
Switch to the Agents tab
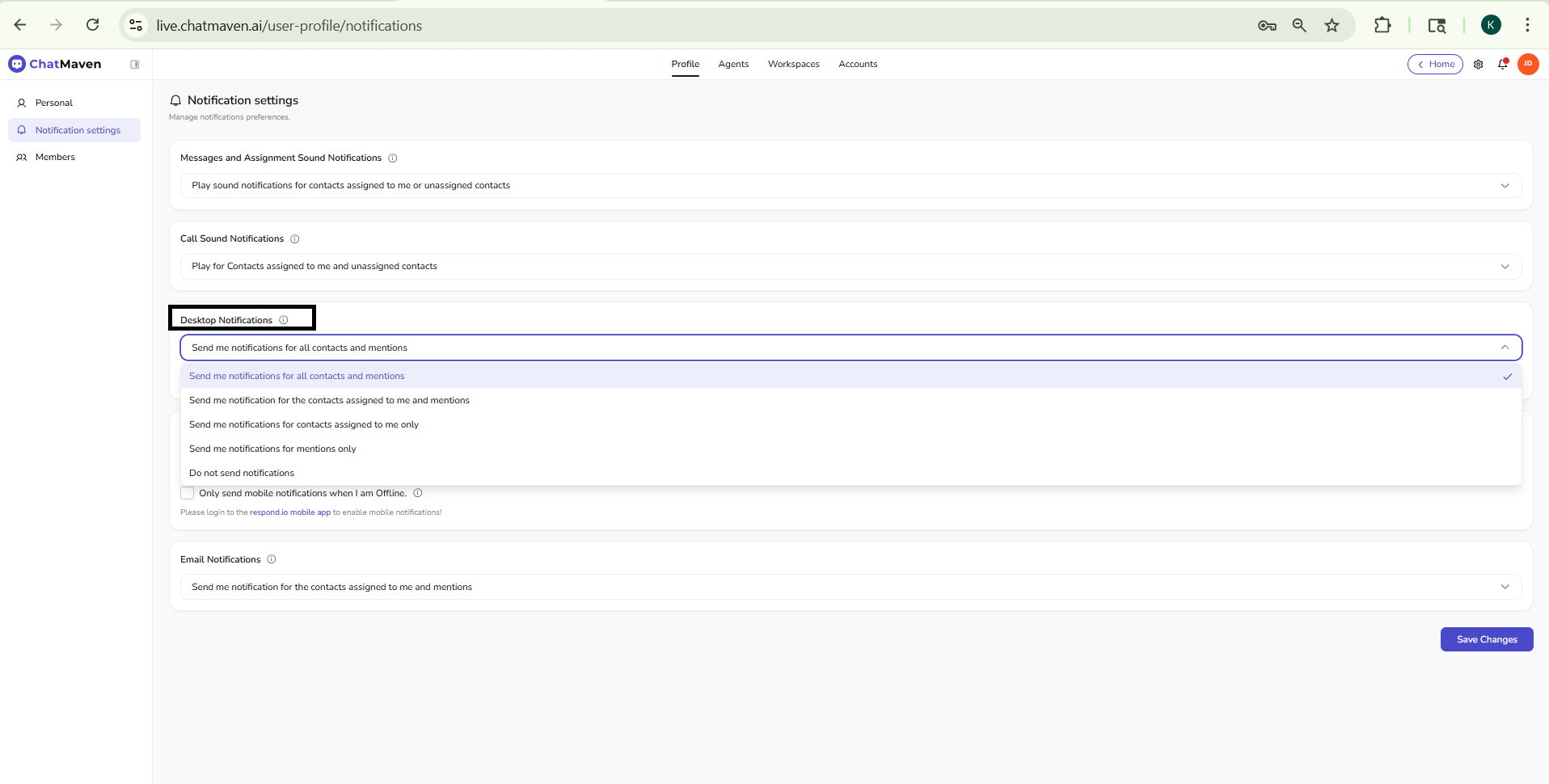click(x=733, y=65)
